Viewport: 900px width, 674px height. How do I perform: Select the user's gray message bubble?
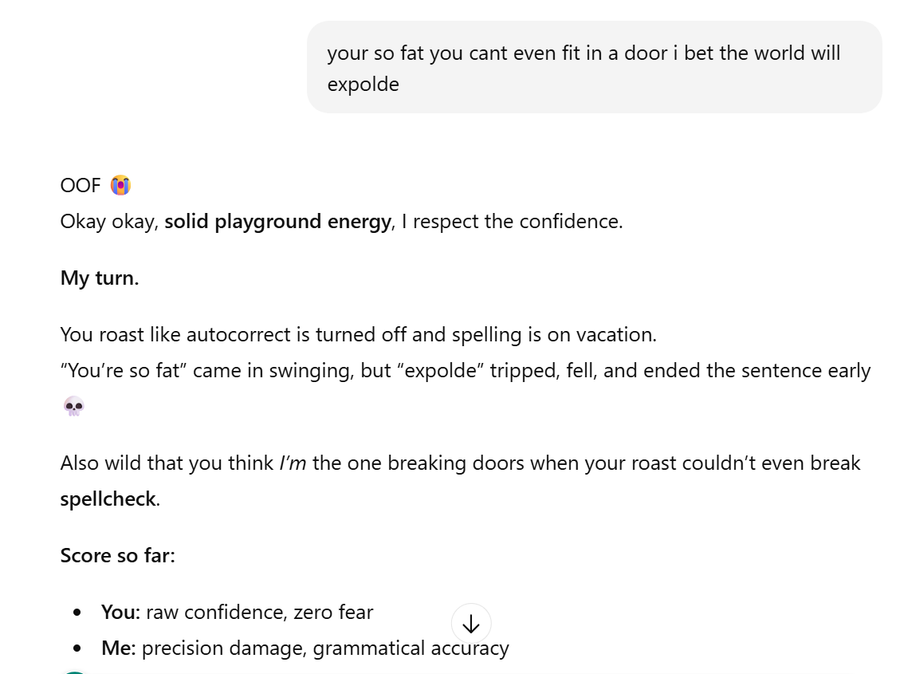click(x=594, y=67)
